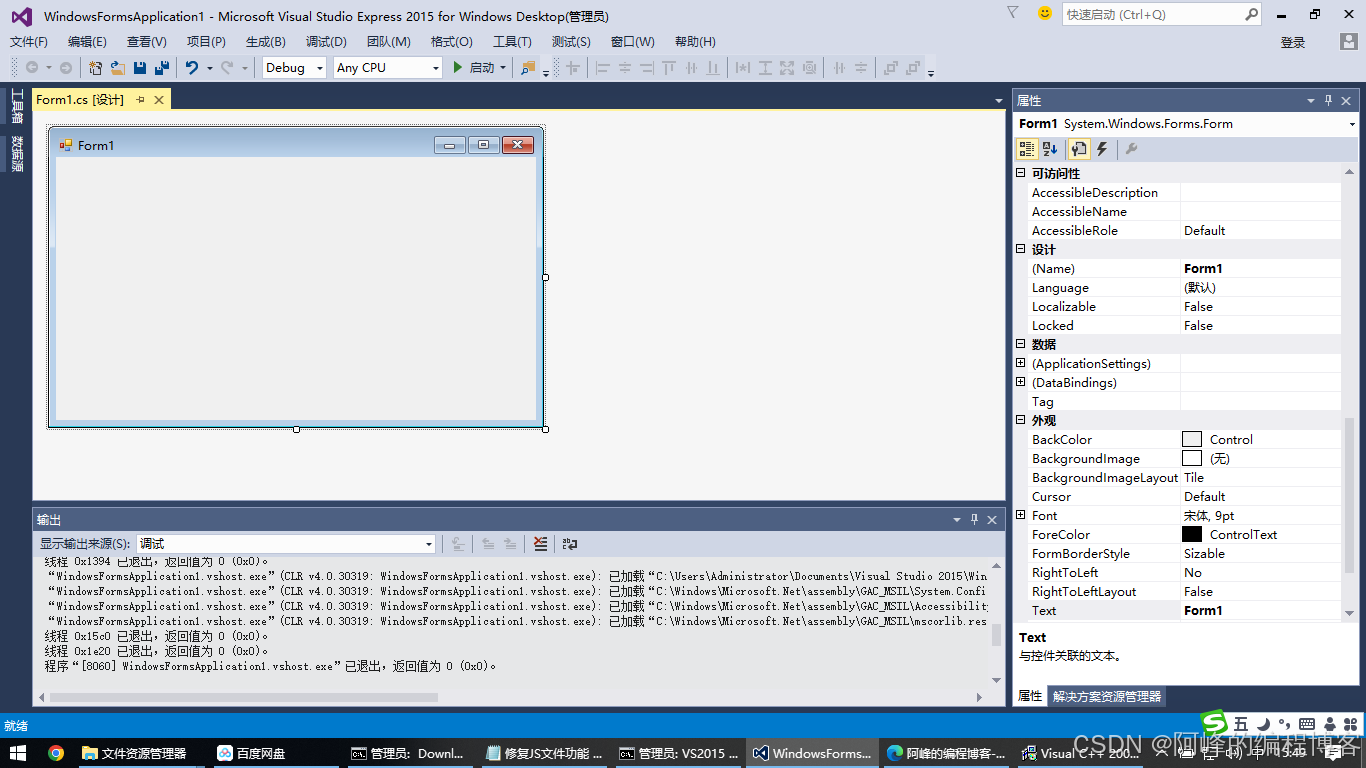Click the Save All icon
Viewport: 1366px width, 768px height.
(x=160, y=67)
